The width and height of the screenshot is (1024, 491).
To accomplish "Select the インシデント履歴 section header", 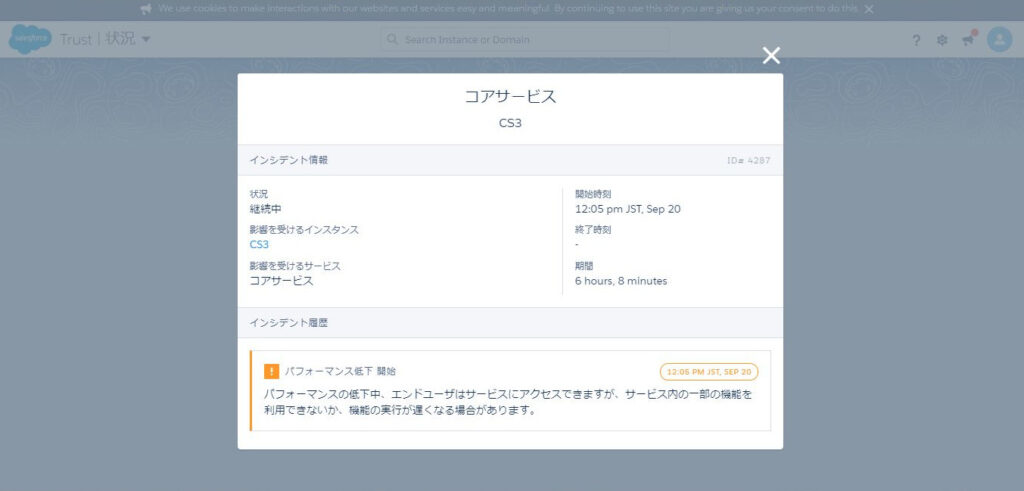I will coord(289,323).
